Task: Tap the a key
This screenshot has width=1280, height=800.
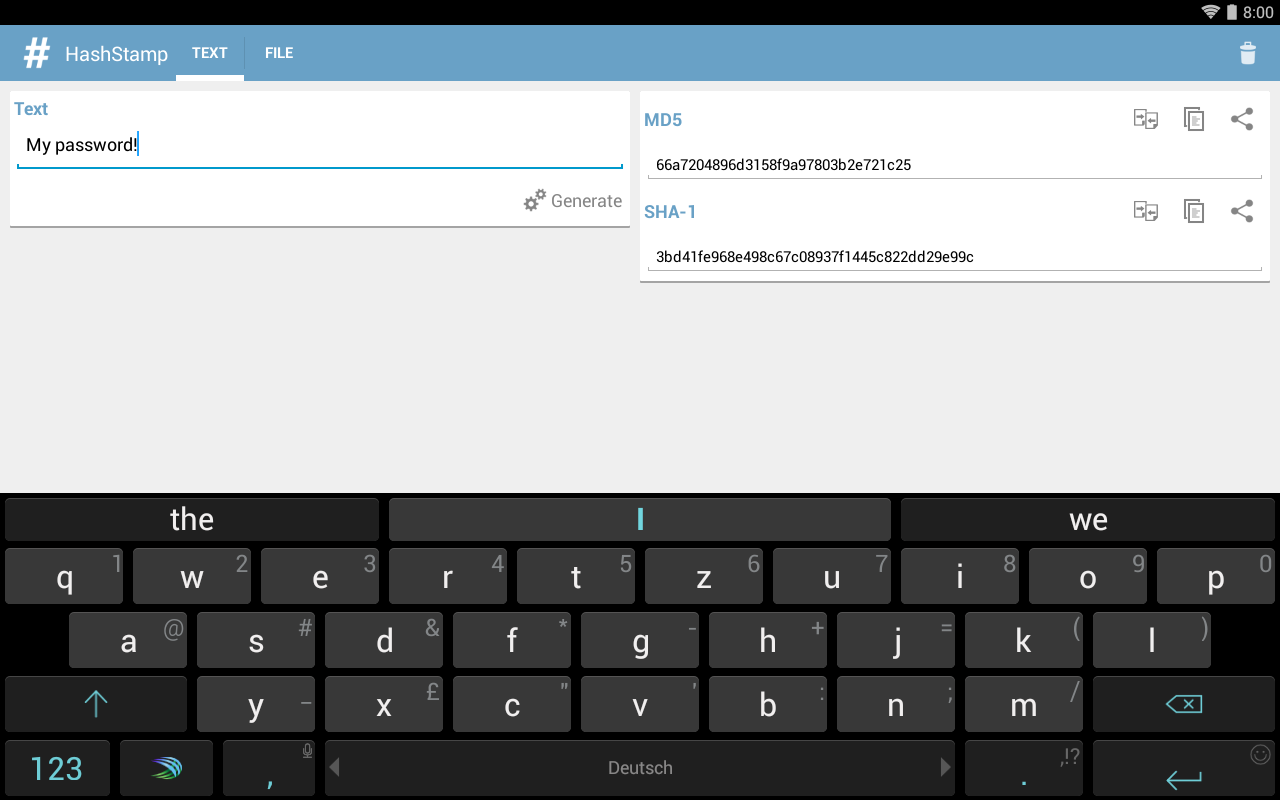Action: (128, 640)
